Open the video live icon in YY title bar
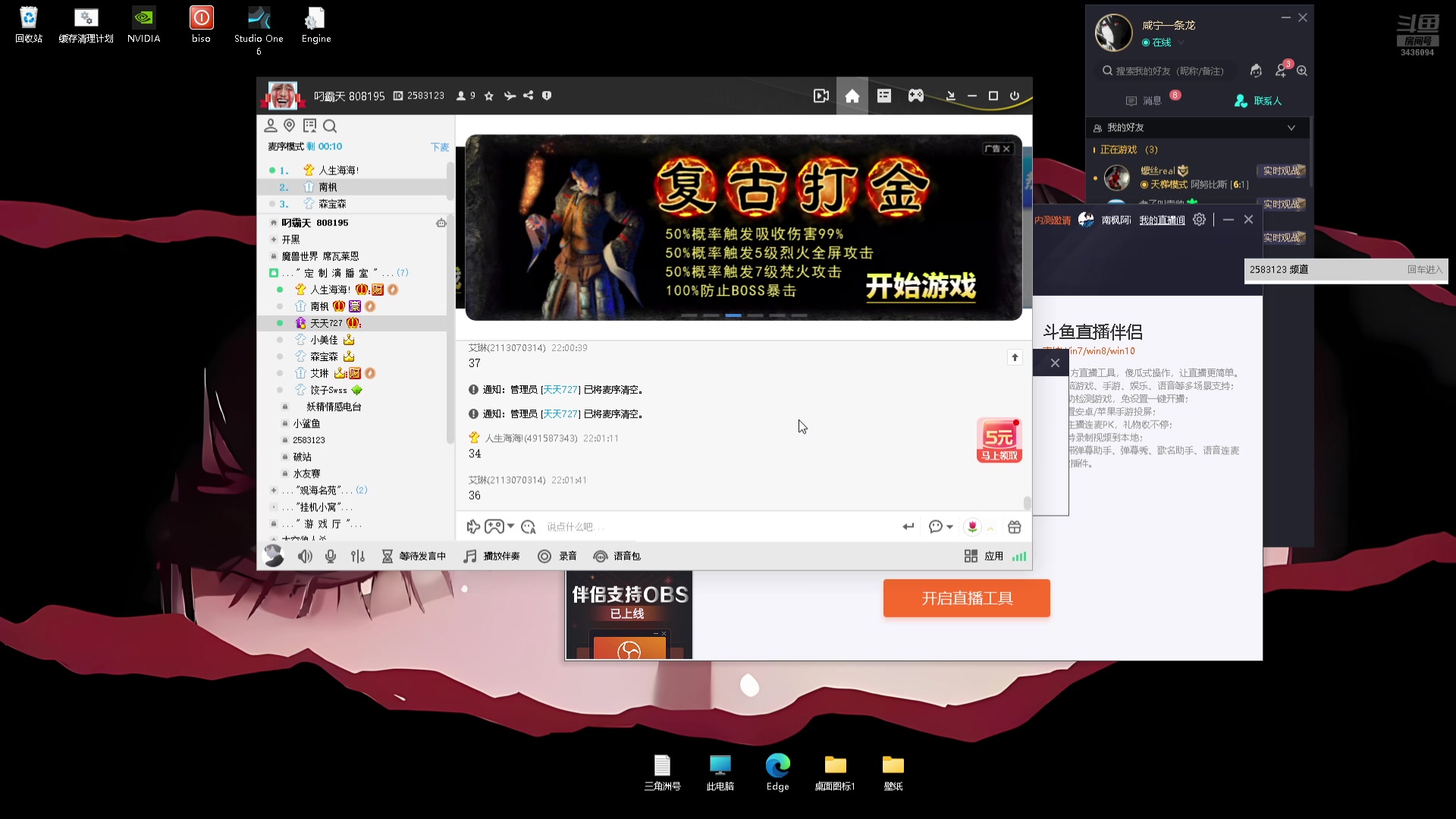The height and width of the screenshot is (819, 1456). [821, 96]
